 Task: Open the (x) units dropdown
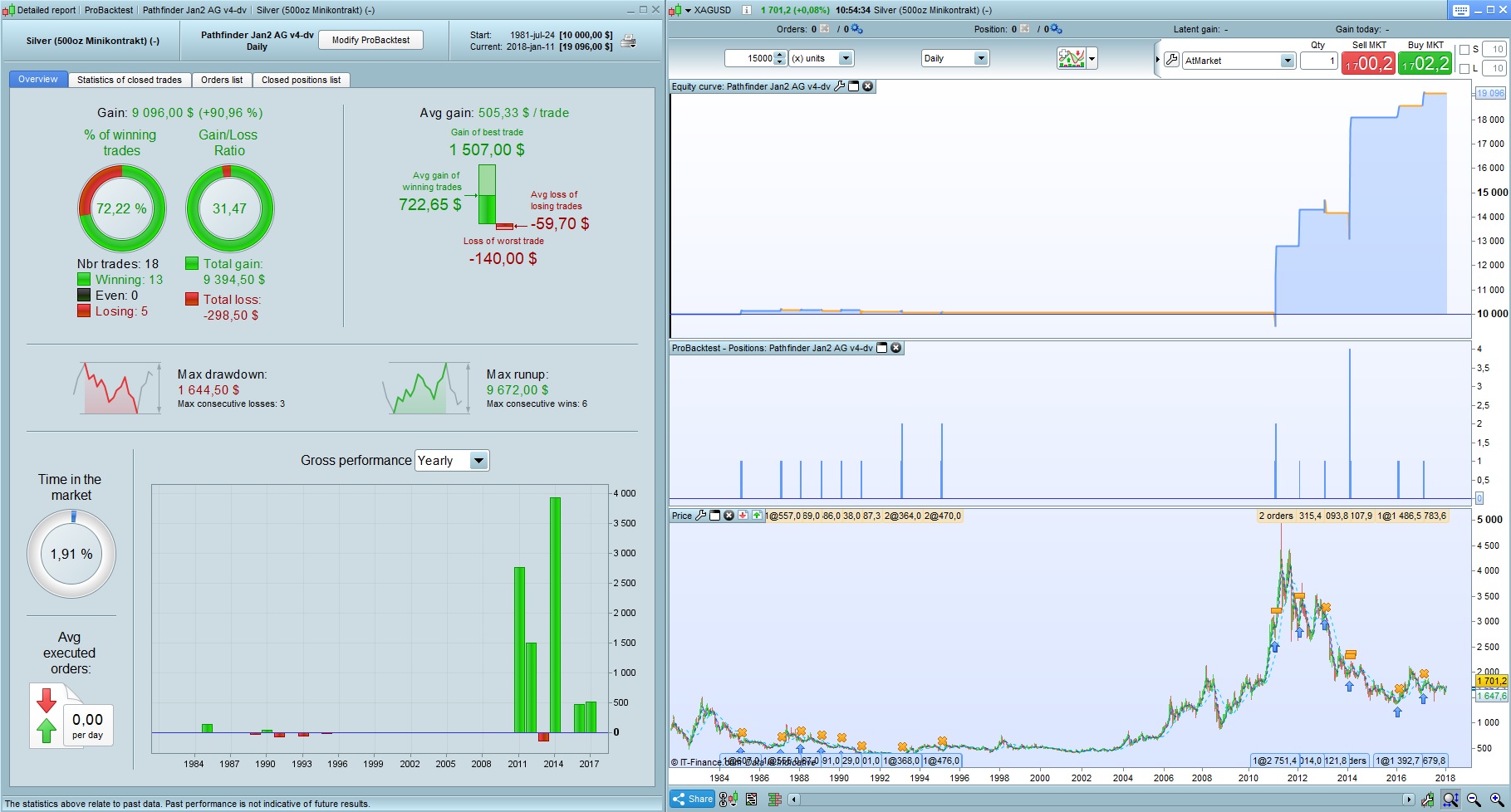[821, 58]
